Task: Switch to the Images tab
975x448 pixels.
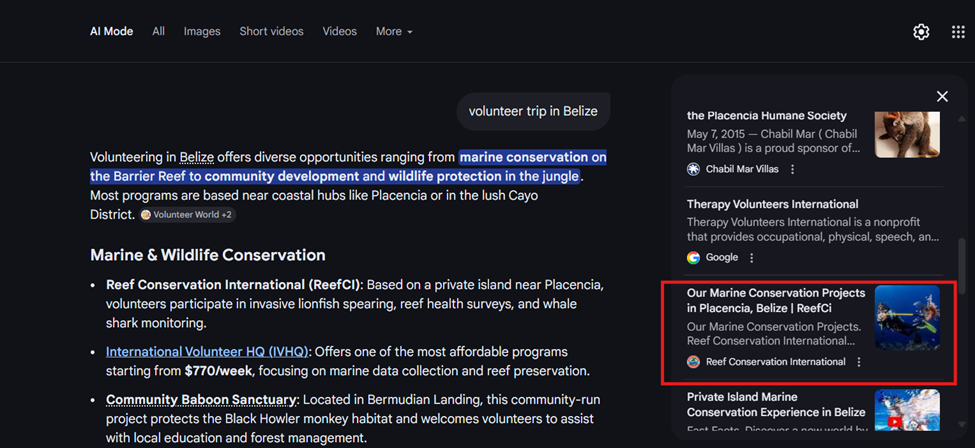Action: coord(201,32)
